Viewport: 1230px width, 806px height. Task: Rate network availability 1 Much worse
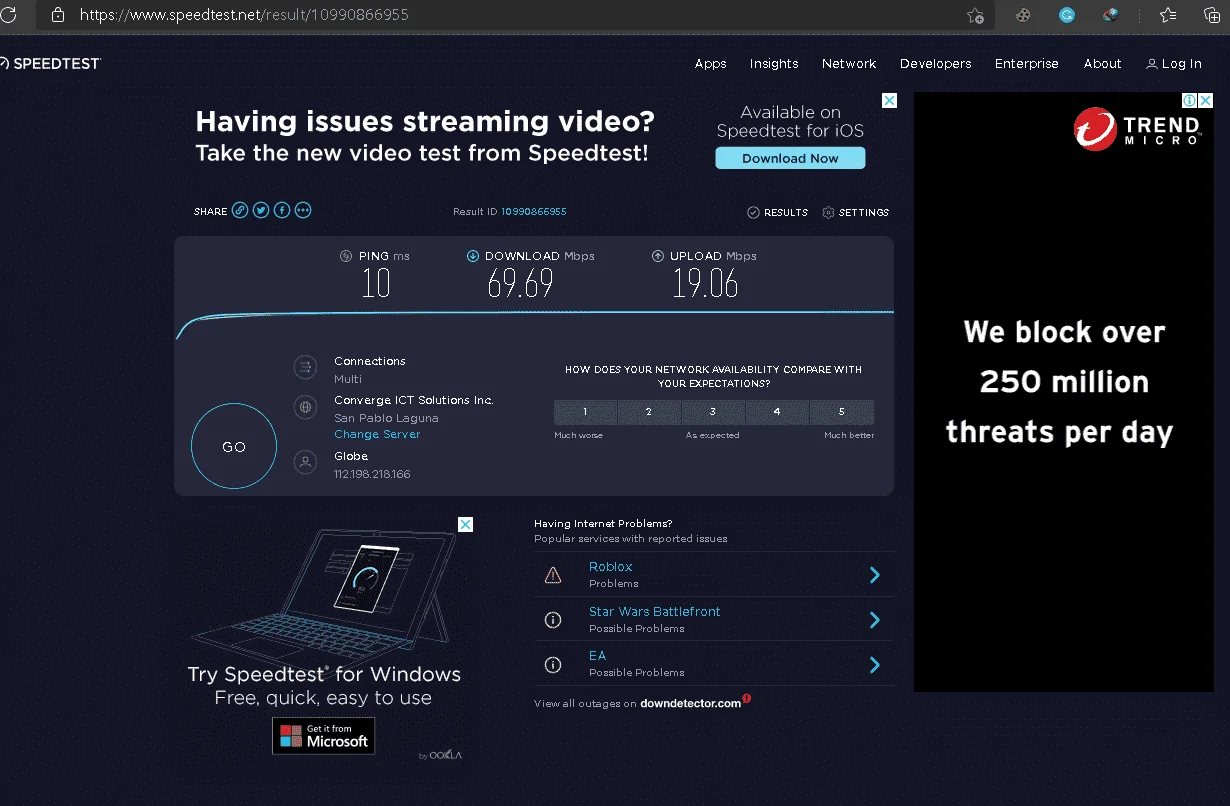[585, 412]
